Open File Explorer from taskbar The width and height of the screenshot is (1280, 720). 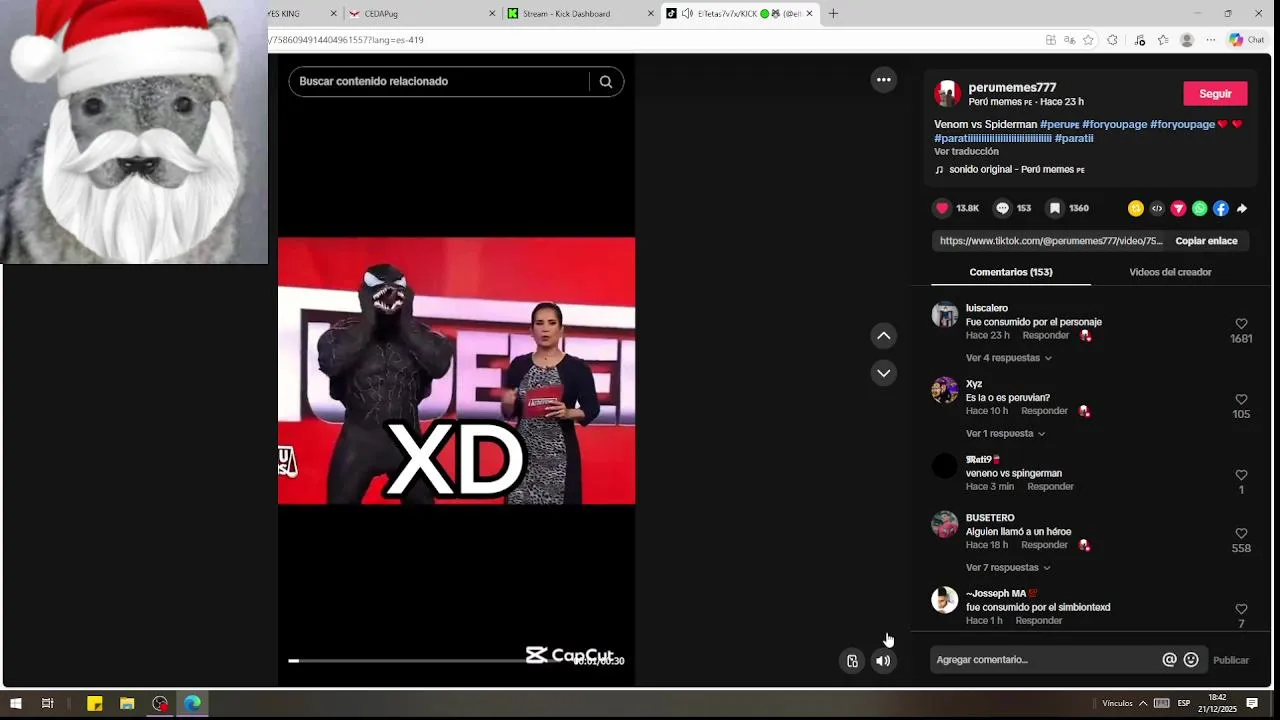tap(127, 704)
